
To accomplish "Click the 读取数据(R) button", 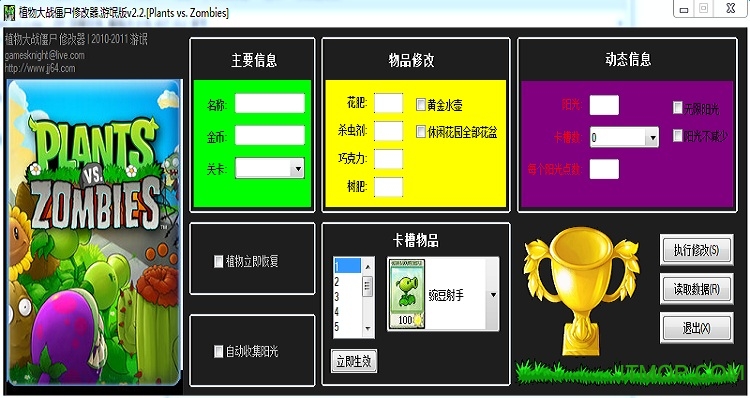I will pos(696,289).
